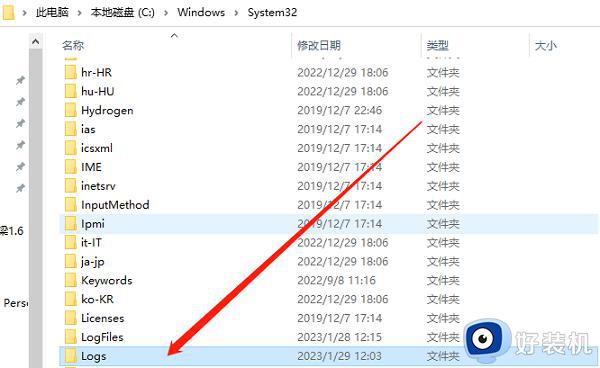Sort by the 名称 column header

tap(73, 46)
